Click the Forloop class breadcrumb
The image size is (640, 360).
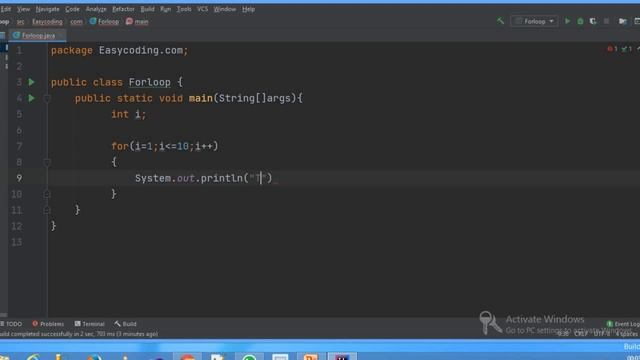coord(104,21)
